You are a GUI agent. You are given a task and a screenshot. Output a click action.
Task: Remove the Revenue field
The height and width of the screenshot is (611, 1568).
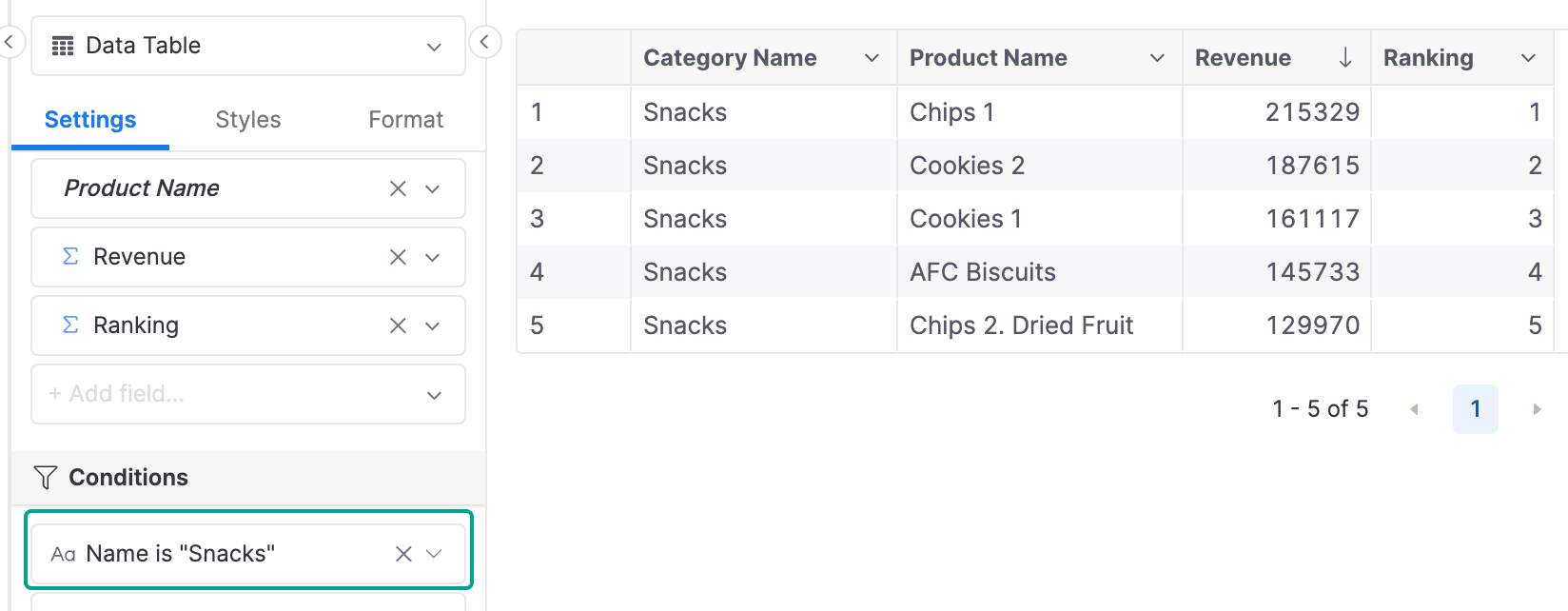click(x=398, y=257)
